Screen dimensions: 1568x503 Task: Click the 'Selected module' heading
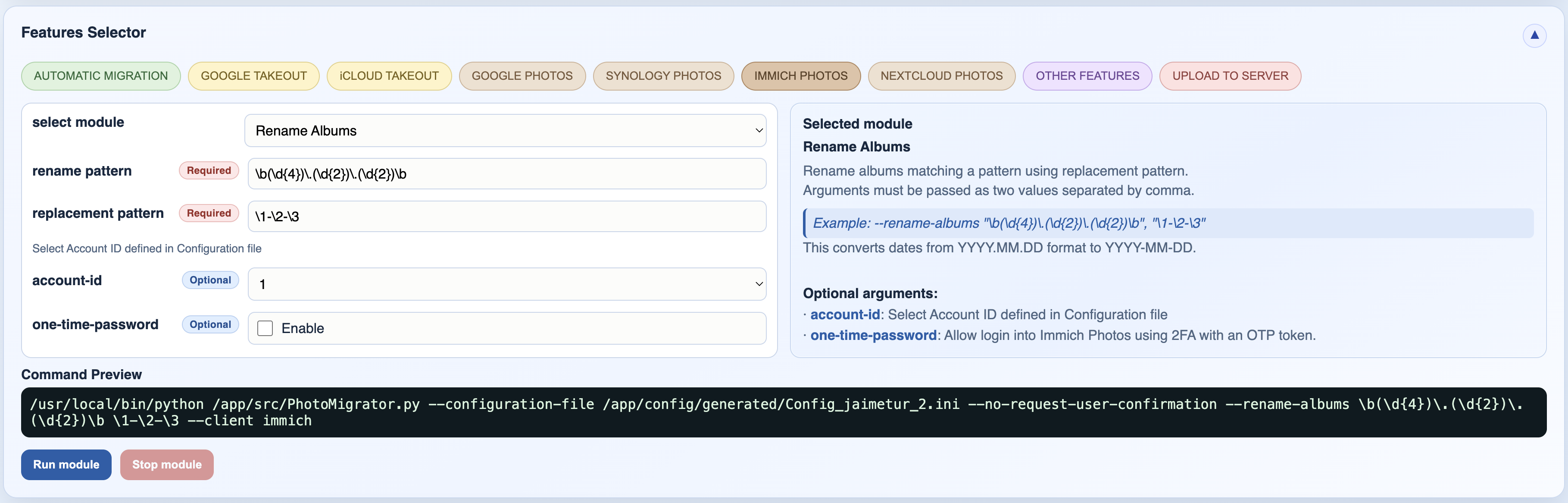point(857,124)
